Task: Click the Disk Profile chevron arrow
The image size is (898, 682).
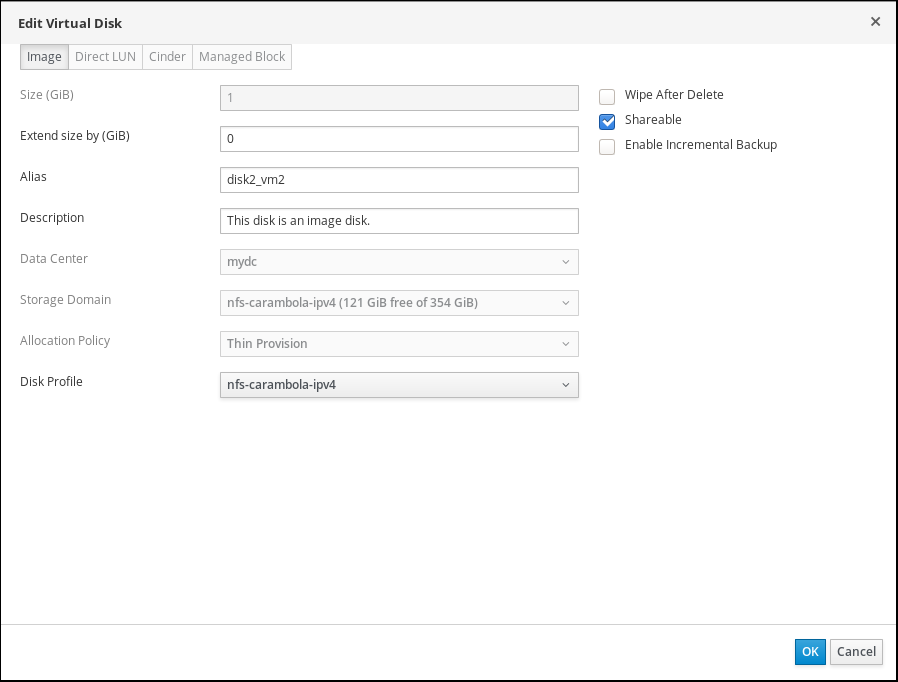Action: click(x=565, y=385)
